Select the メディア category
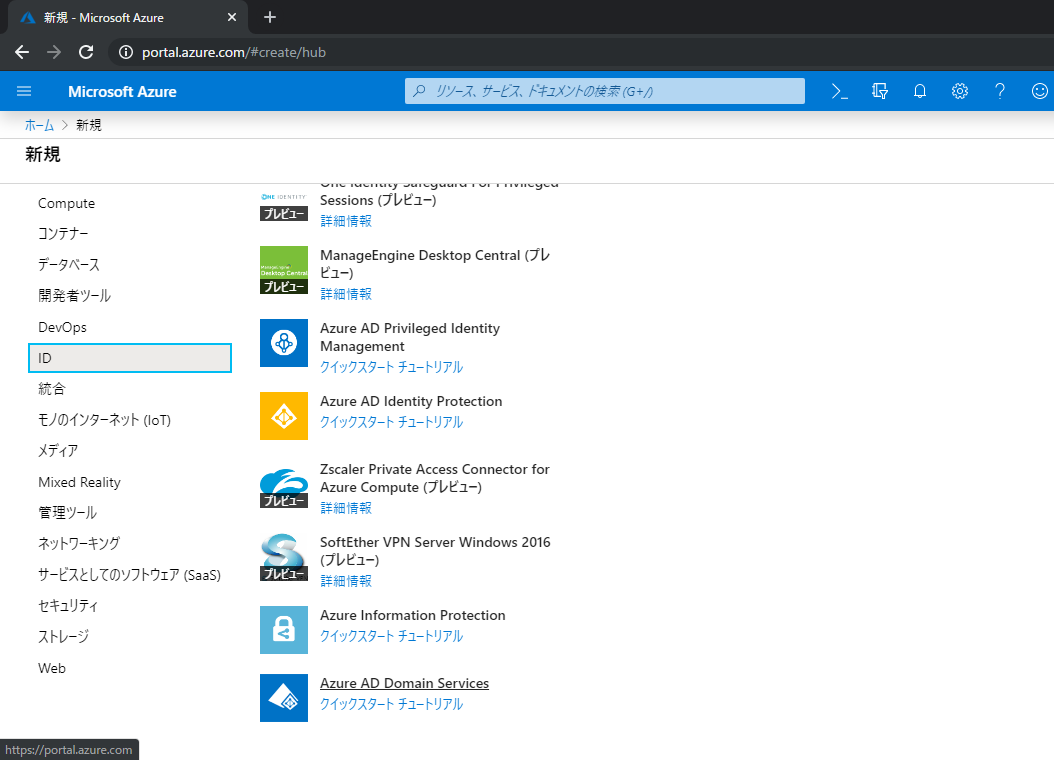Viewport: 1054px width, 760px height. pyautogui.click(x=58, y=451)
